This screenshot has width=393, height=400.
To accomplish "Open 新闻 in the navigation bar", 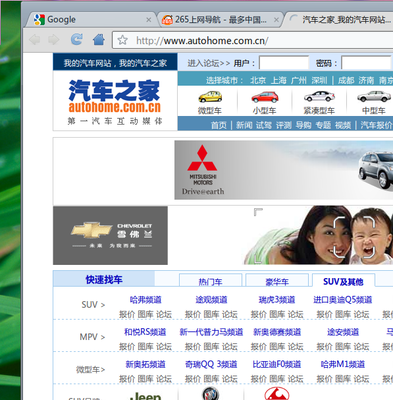I will click(x=244, y=125).
